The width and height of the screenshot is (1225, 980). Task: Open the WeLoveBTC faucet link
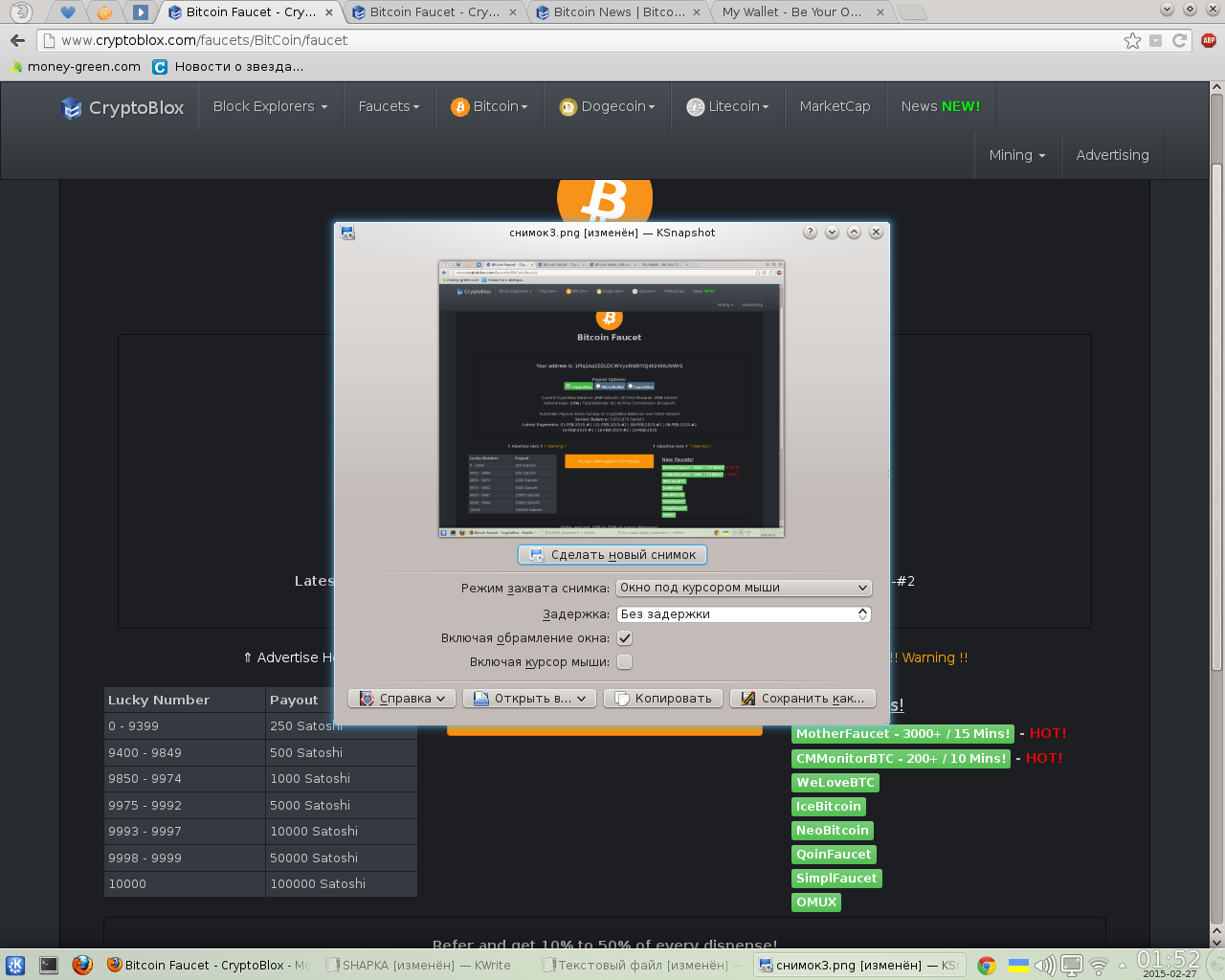(x=835, y=782)
